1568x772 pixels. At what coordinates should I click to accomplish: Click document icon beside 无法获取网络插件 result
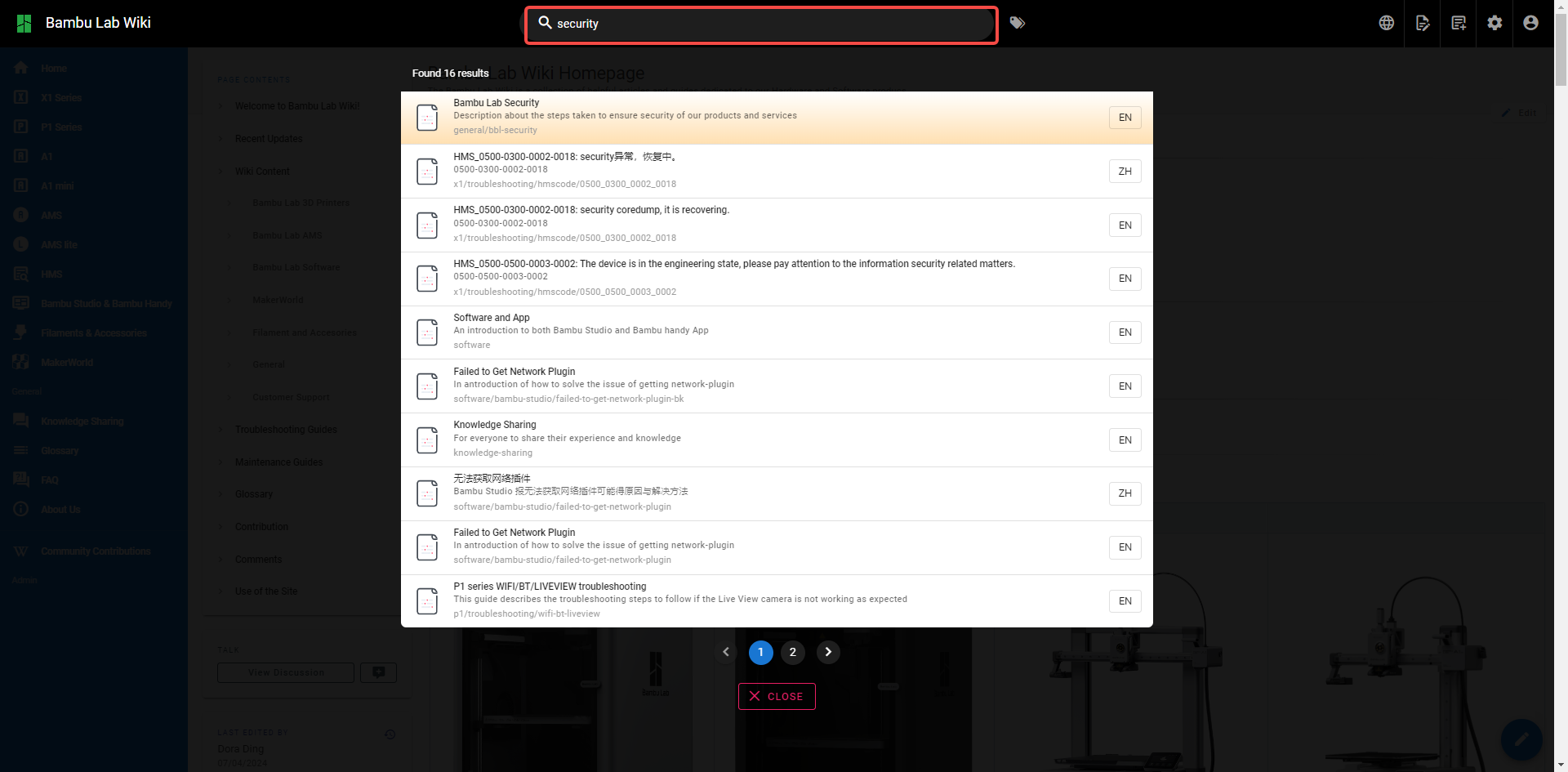tap(427, 493)
